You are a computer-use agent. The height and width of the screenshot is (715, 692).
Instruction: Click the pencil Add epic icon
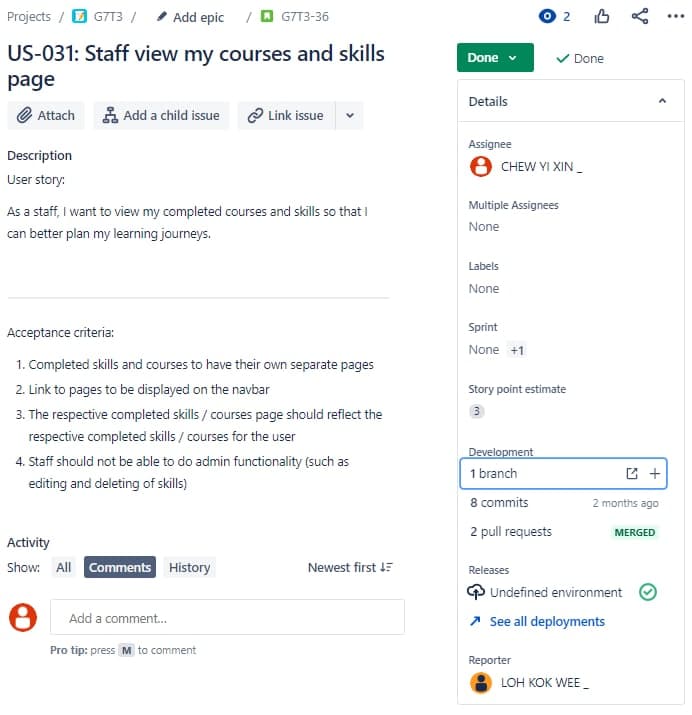[x=162, y=17]
